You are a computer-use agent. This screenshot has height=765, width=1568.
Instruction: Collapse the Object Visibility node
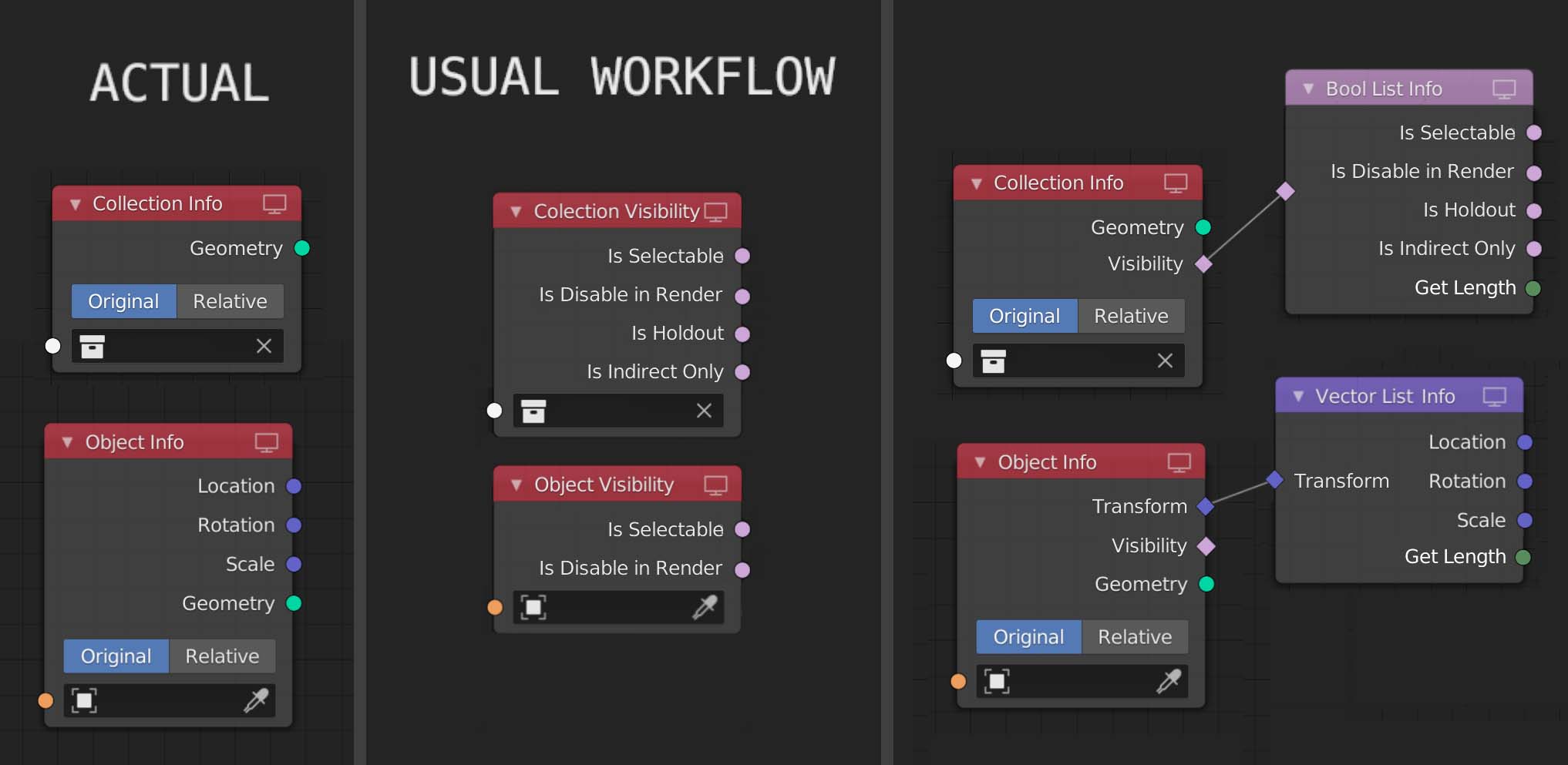click(516, 485)
